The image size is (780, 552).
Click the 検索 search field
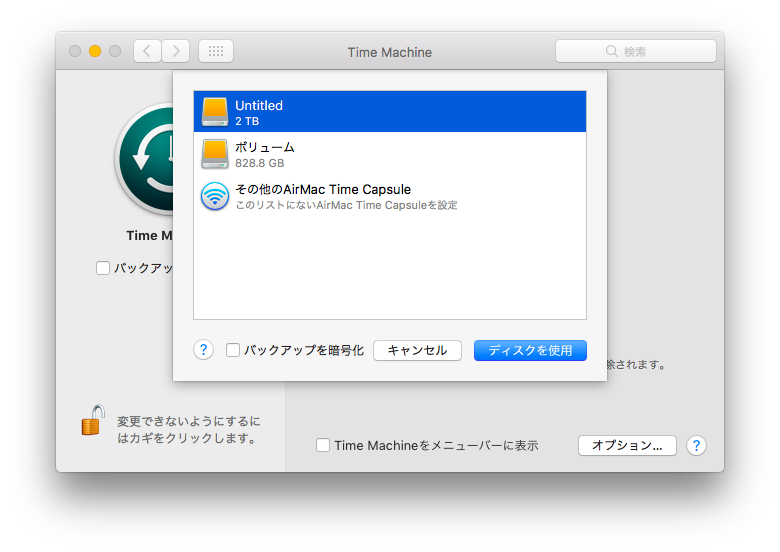636,51
